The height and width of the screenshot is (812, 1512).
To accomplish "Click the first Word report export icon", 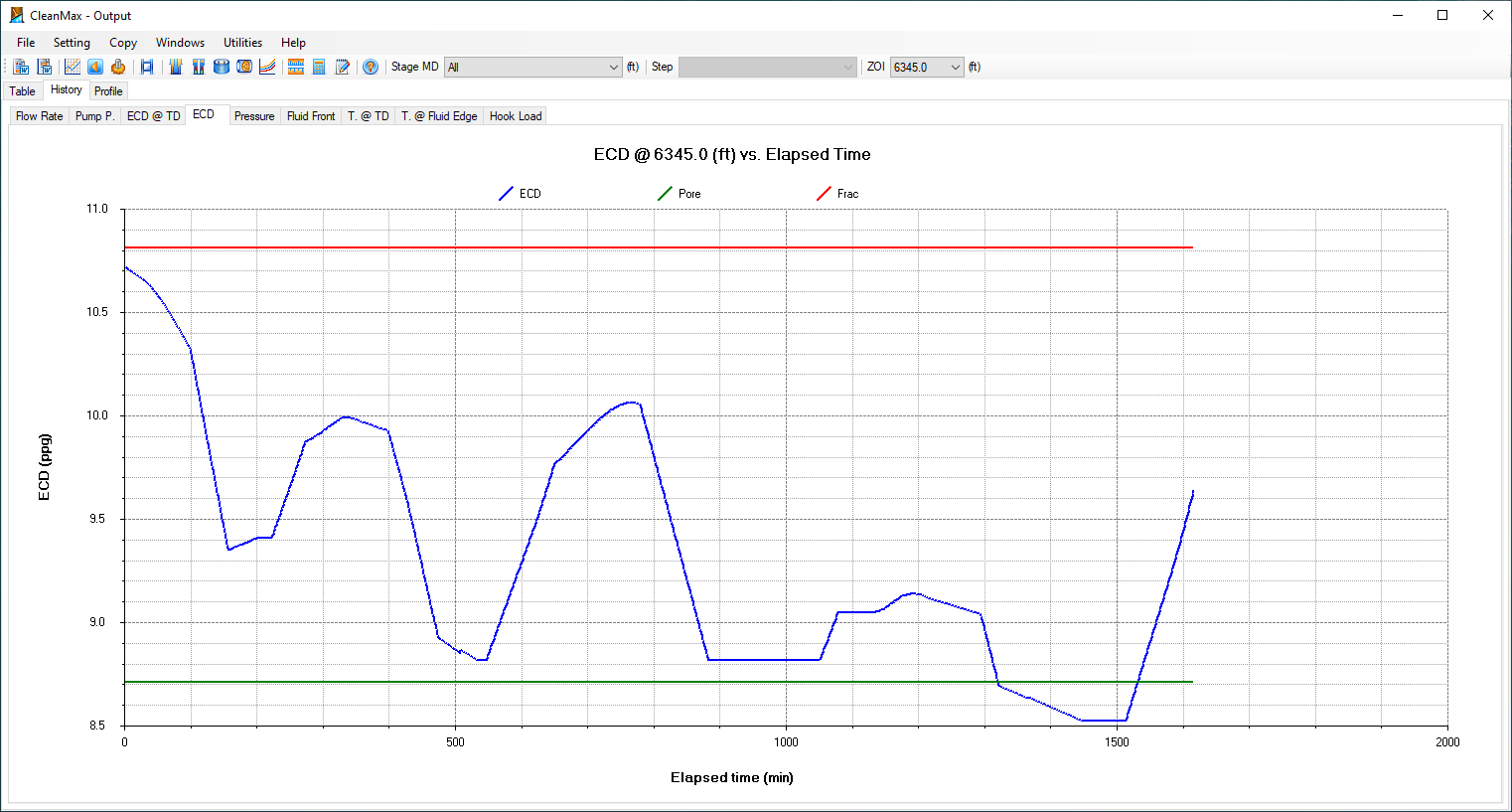I will pos(21,67).
